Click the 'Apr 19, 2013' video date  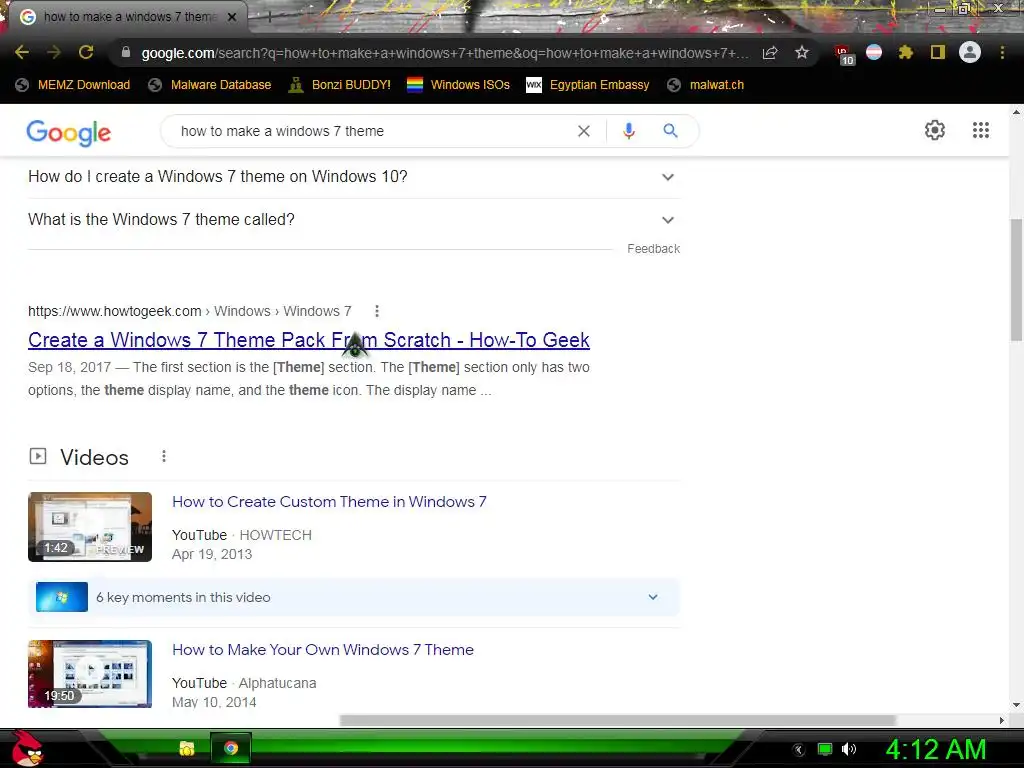click(x=212, y=554)
